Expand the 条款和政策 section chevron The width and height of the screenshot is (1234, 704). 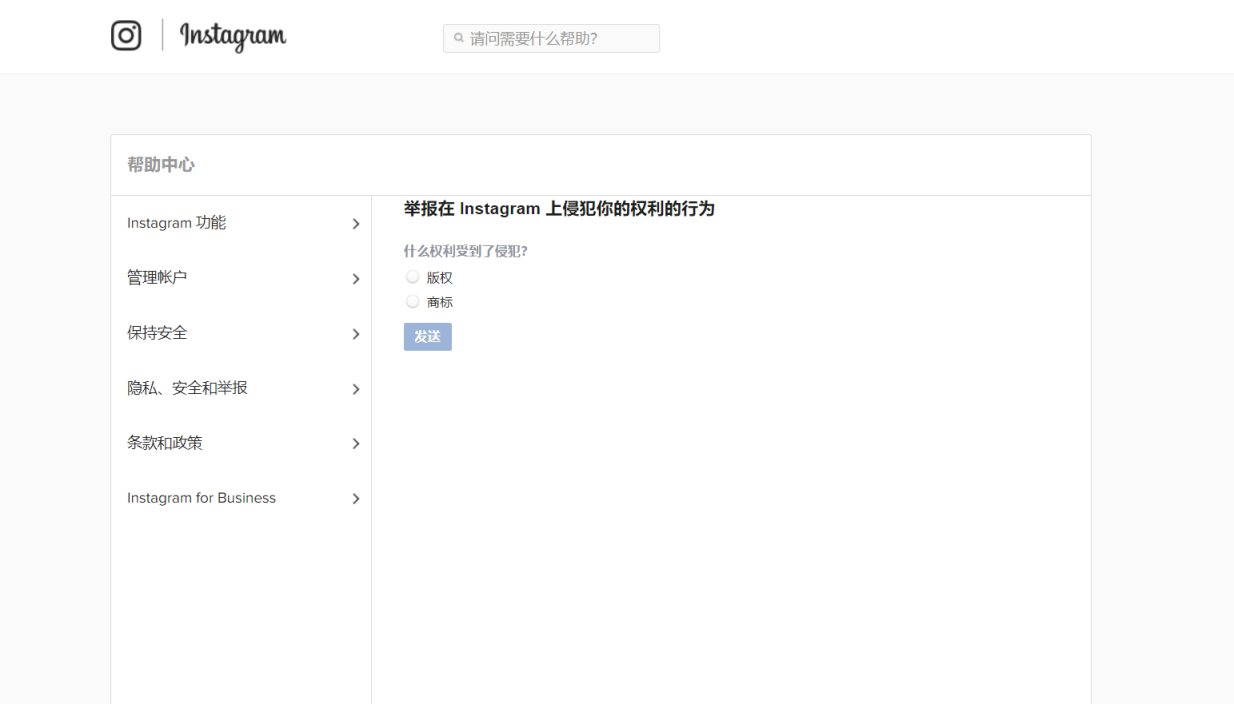(x=355, y=443)
